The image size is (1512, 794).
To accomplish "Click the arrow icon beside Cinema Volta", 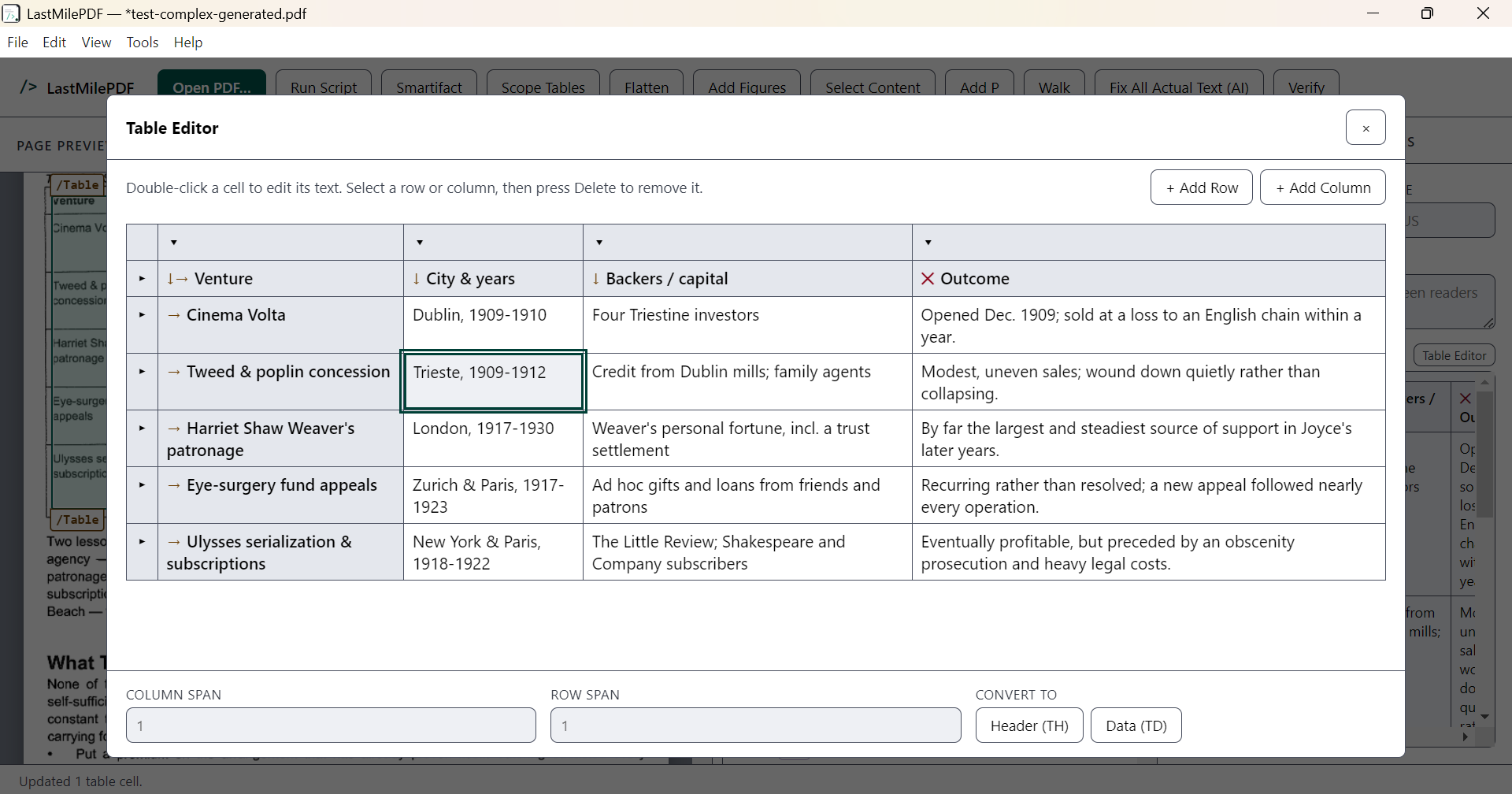I will tap(174, 315).
